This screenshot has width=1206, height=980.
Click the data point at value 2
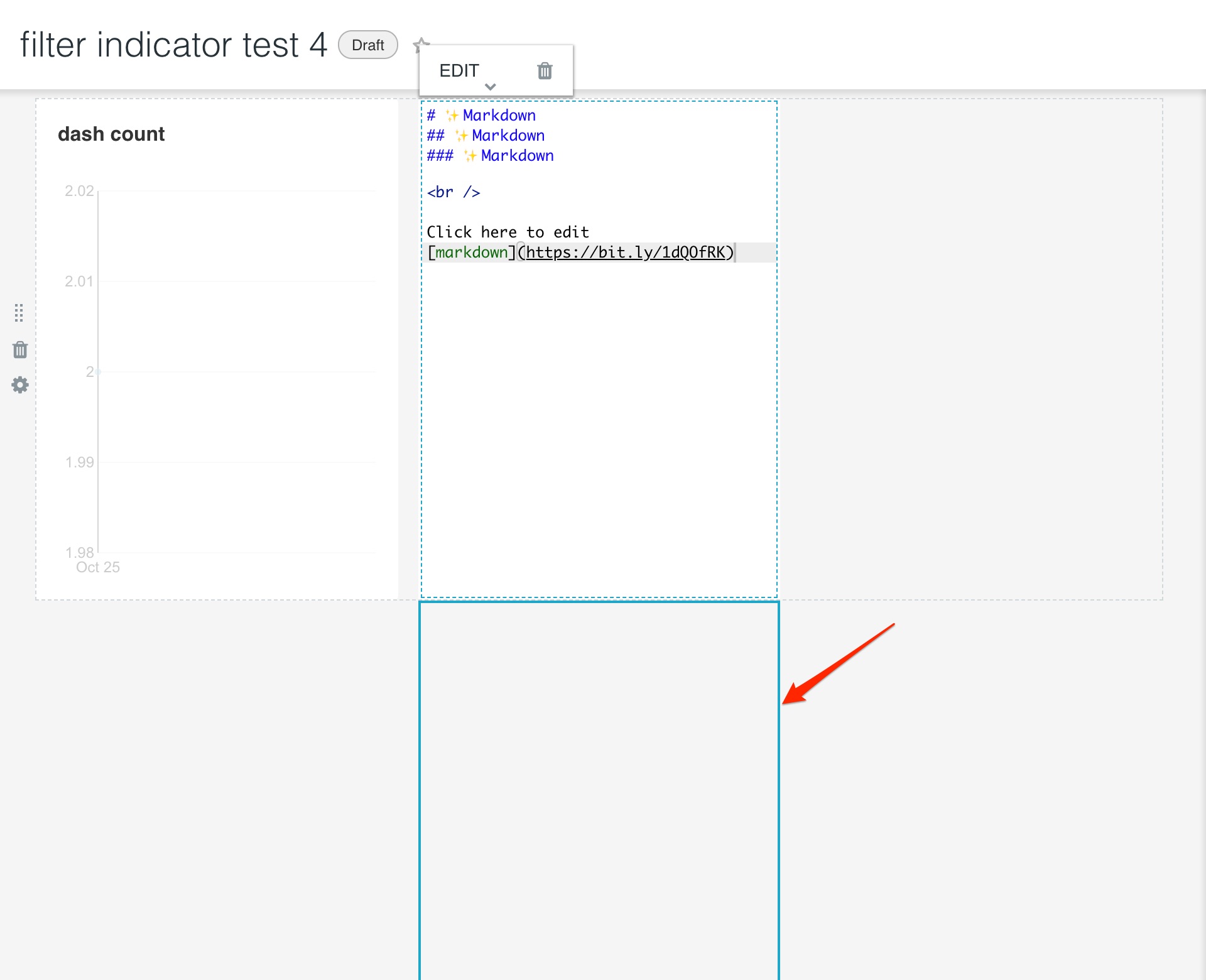pos(98,372)
